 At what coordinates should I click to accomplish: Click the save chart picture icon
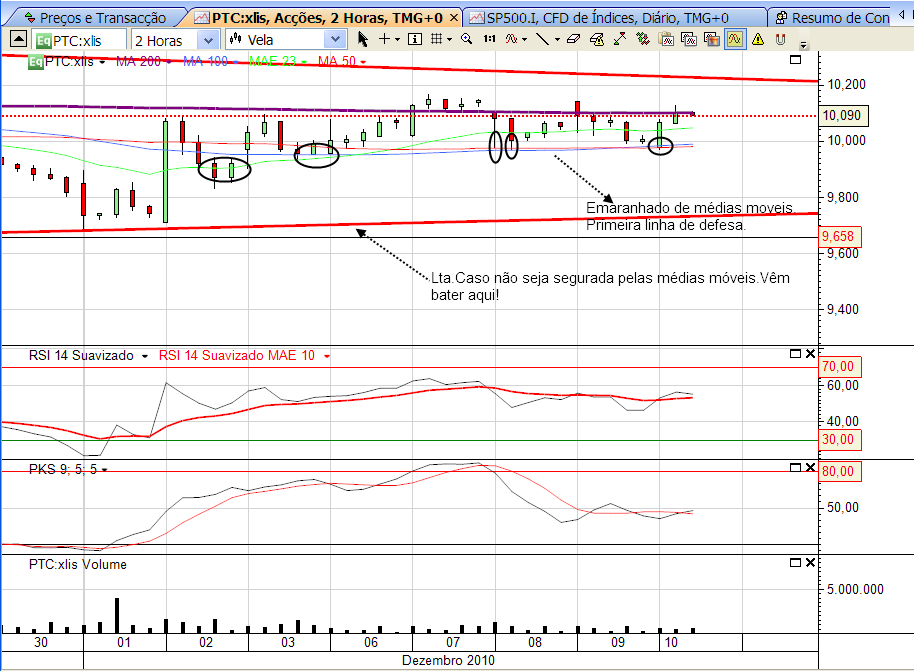click(712, 39)
